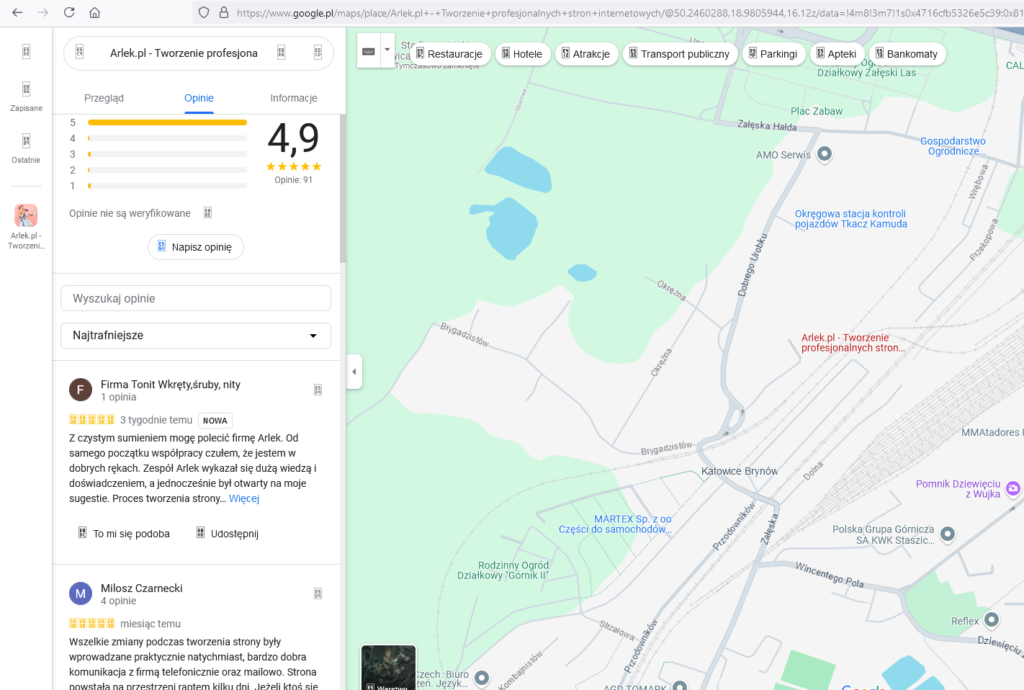Image resolution: width=1024 pixels, height=690 pixels.
Task: Show Apteki on the map
Action: coord(837,54)
